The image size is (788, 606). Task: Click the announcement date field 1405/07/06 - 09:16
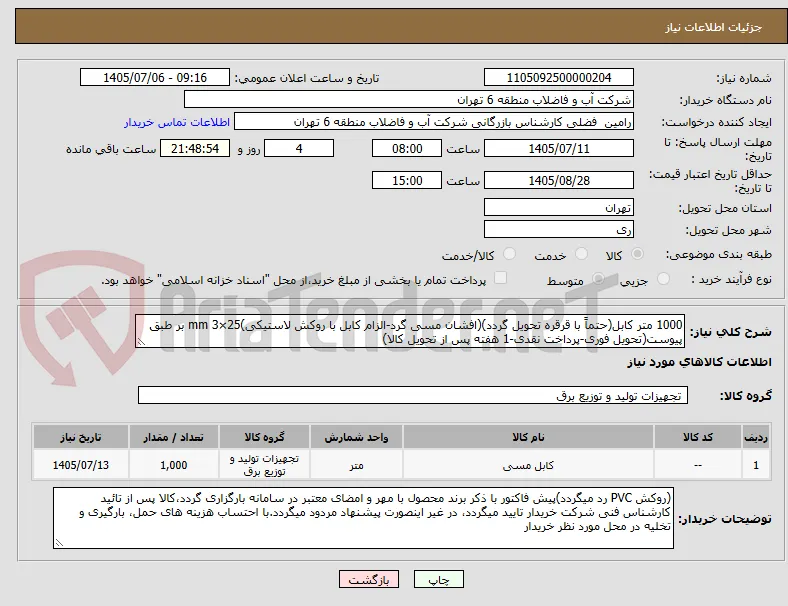(155, 77)
